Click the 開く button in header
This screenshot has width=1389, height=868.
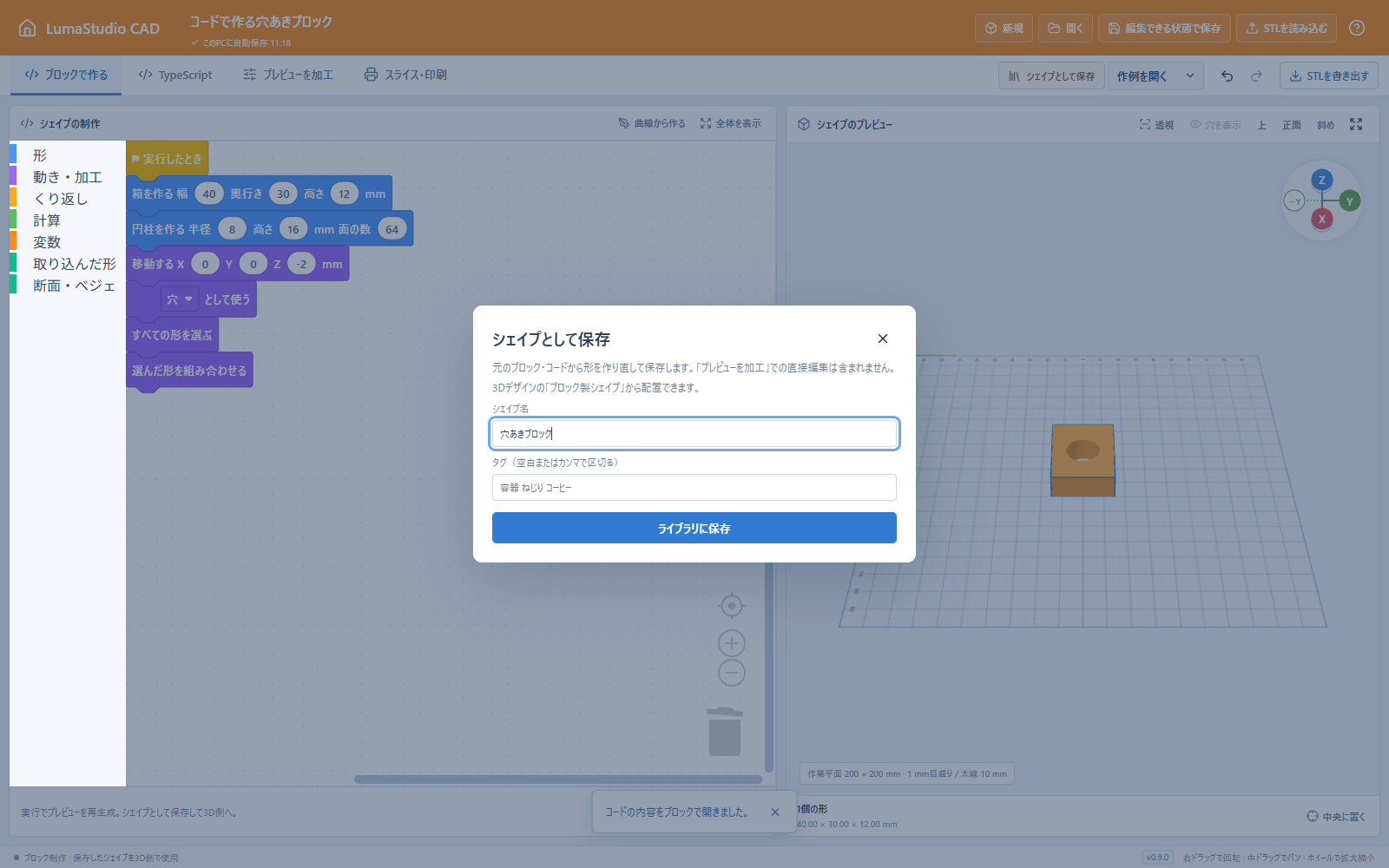(1065, 28)
